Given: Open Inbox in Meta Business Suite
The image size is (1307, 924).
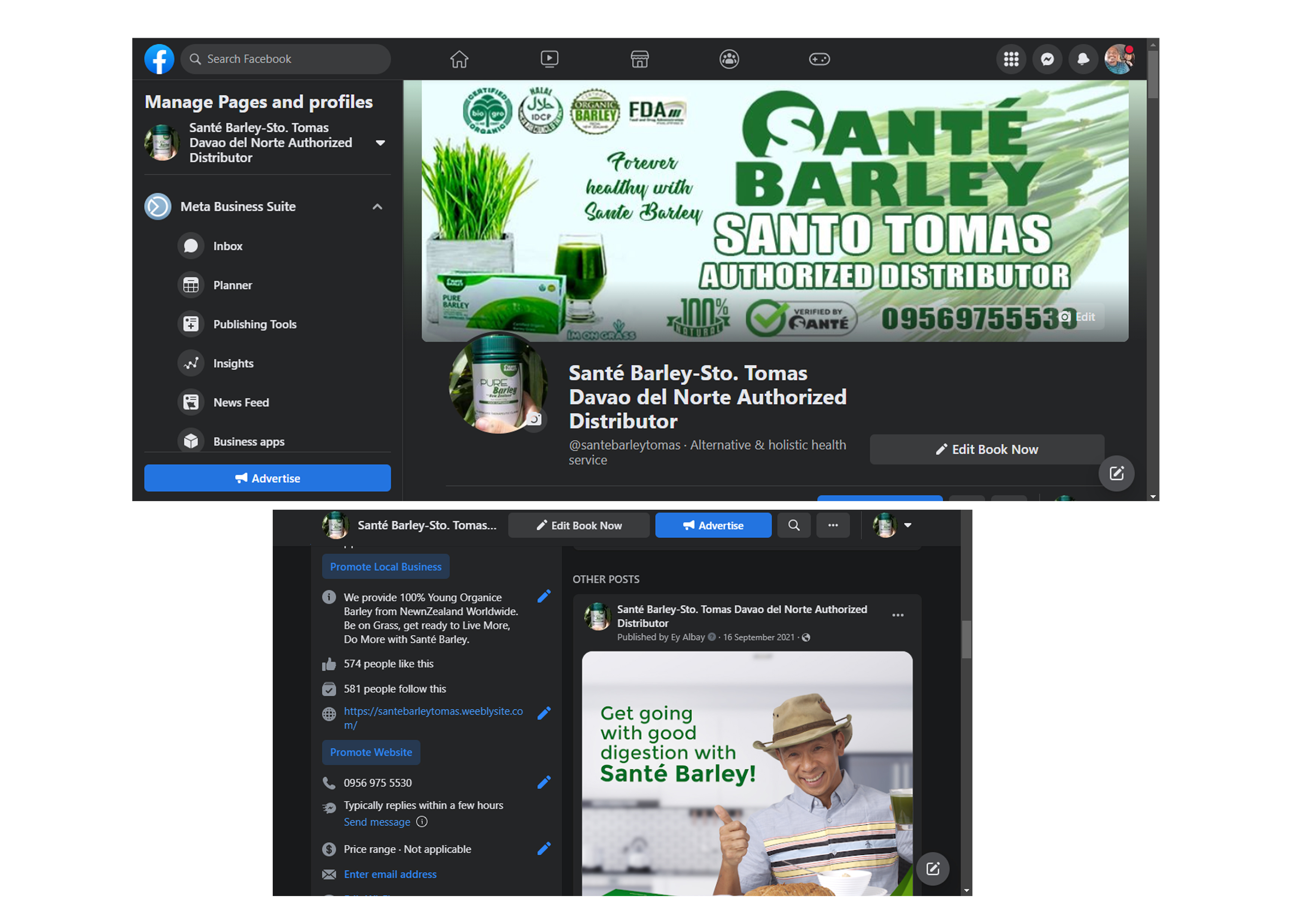Looking at the screenshot, I should click(228, 246).
